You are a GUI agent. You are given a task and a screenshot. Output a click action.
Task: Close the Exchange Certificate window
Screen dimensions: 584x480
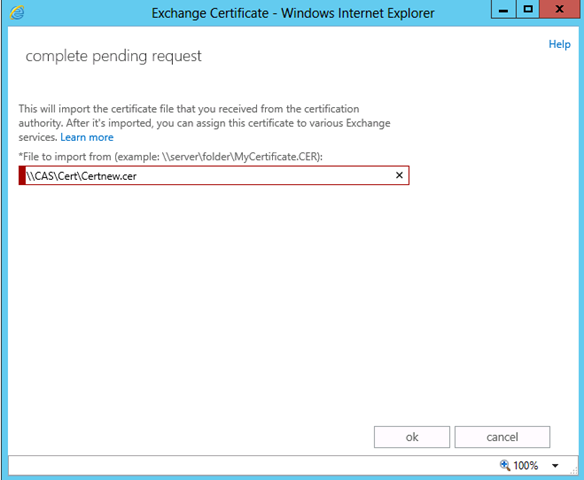pyautogui.click(x=559, y=9)
